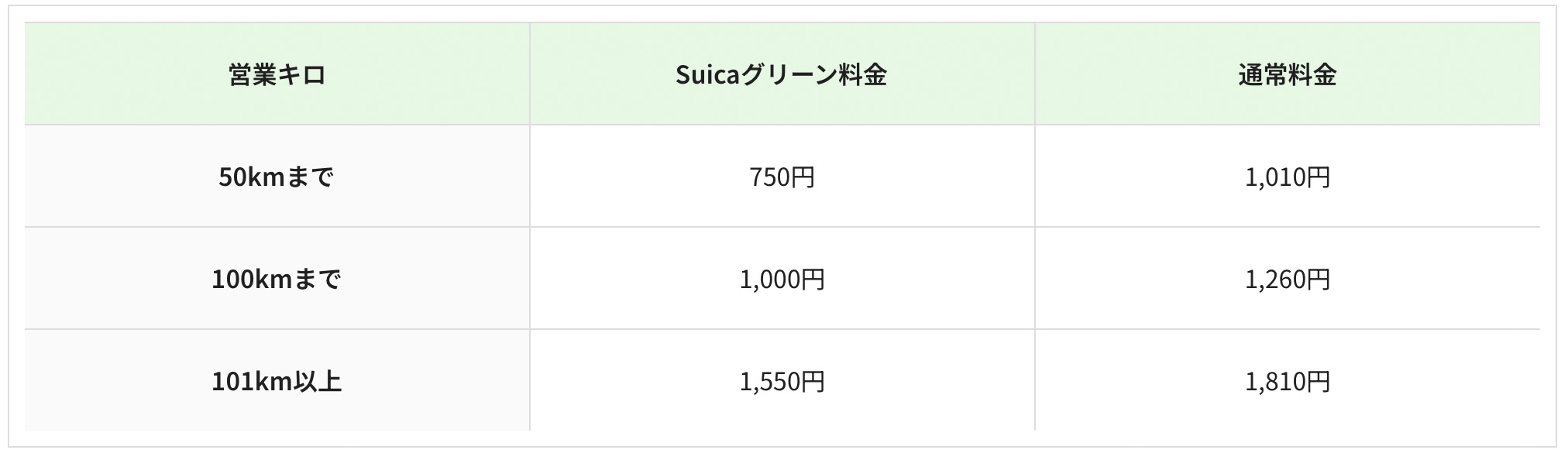Select the 1,810円 regular fare cell
Screen dimensions: 1568x460
point(1287,382)
